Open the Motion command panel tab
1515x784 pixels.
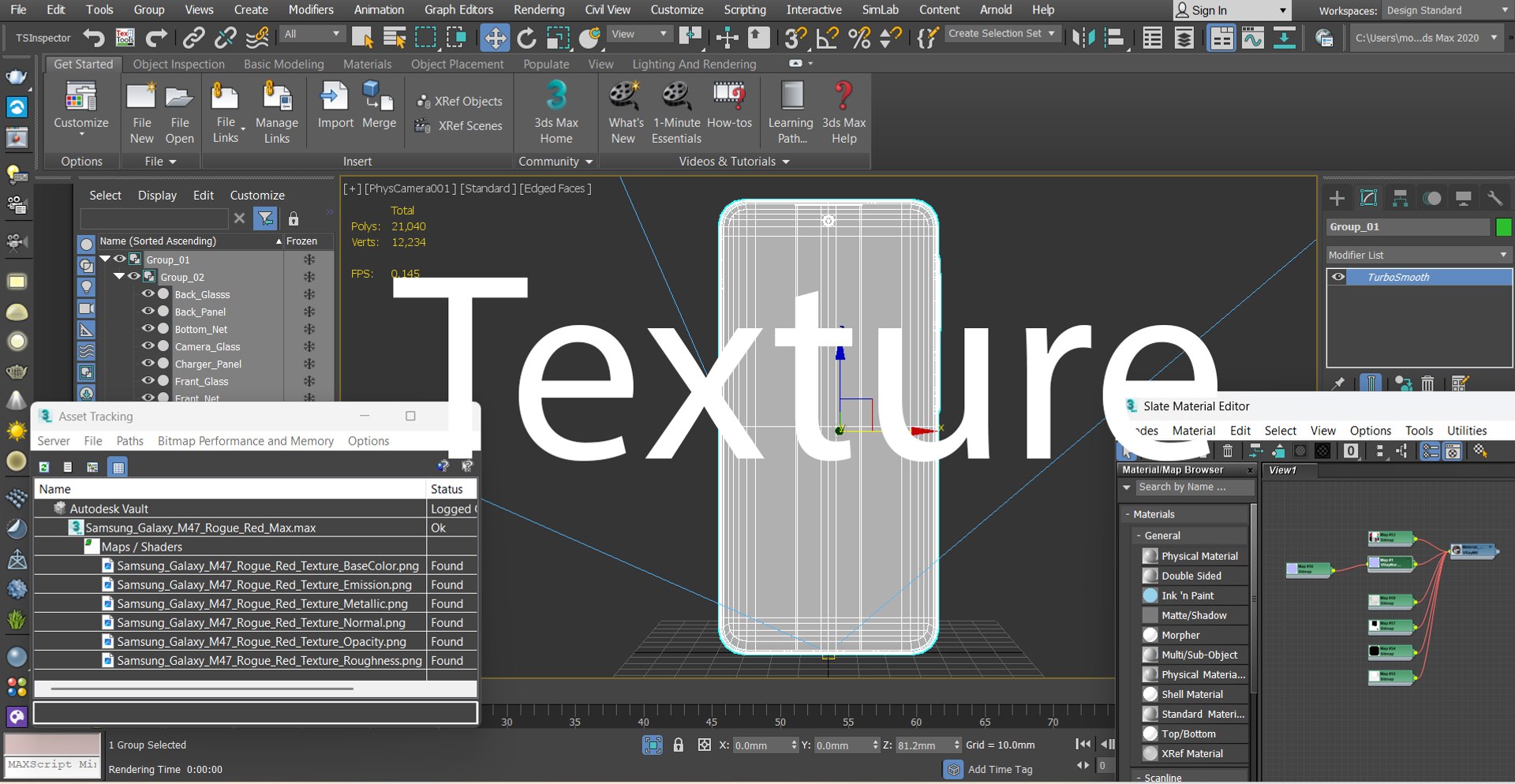(1431, 198)
